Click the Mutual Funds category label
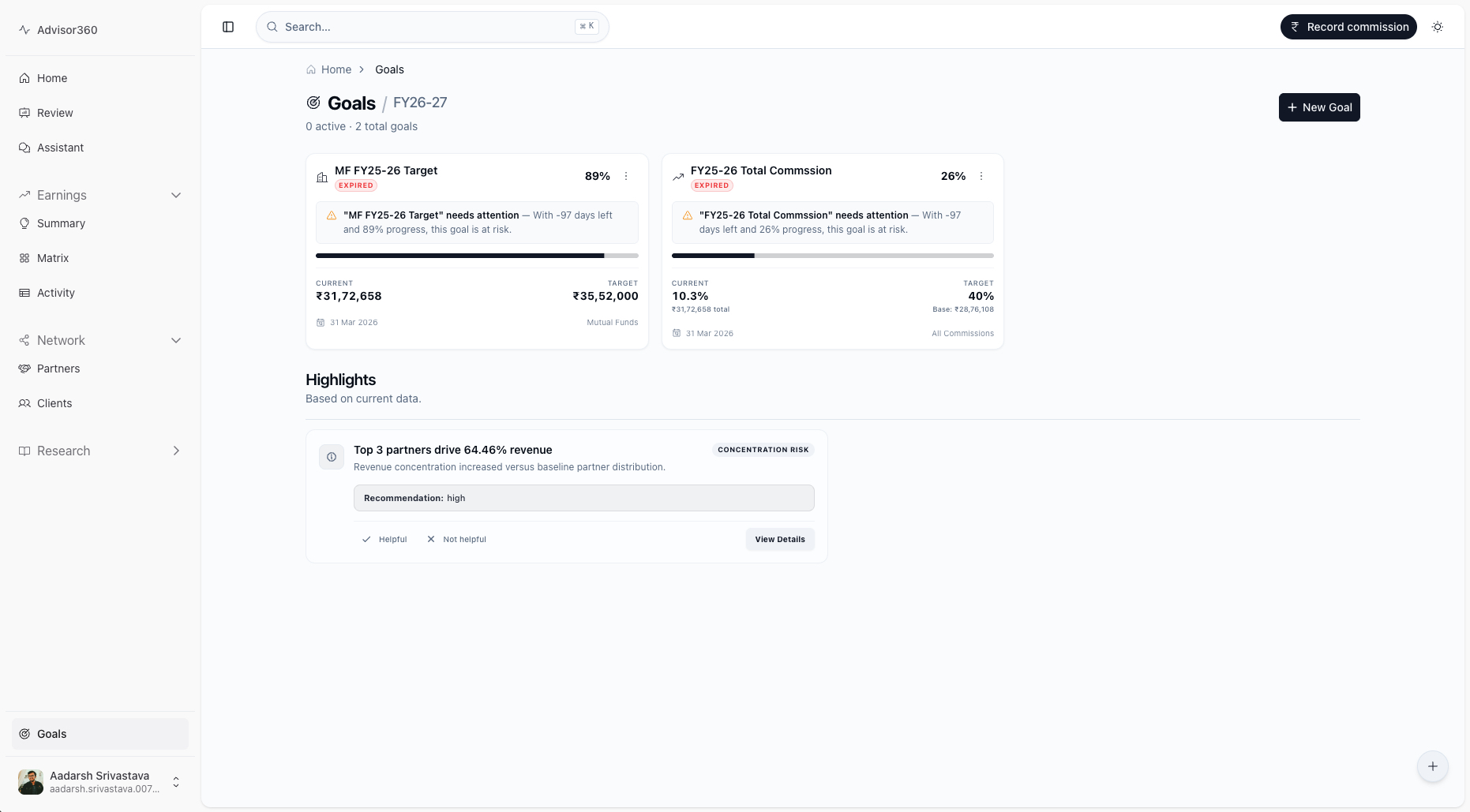This screenshot has height=812, width=1470. point(613,323)
